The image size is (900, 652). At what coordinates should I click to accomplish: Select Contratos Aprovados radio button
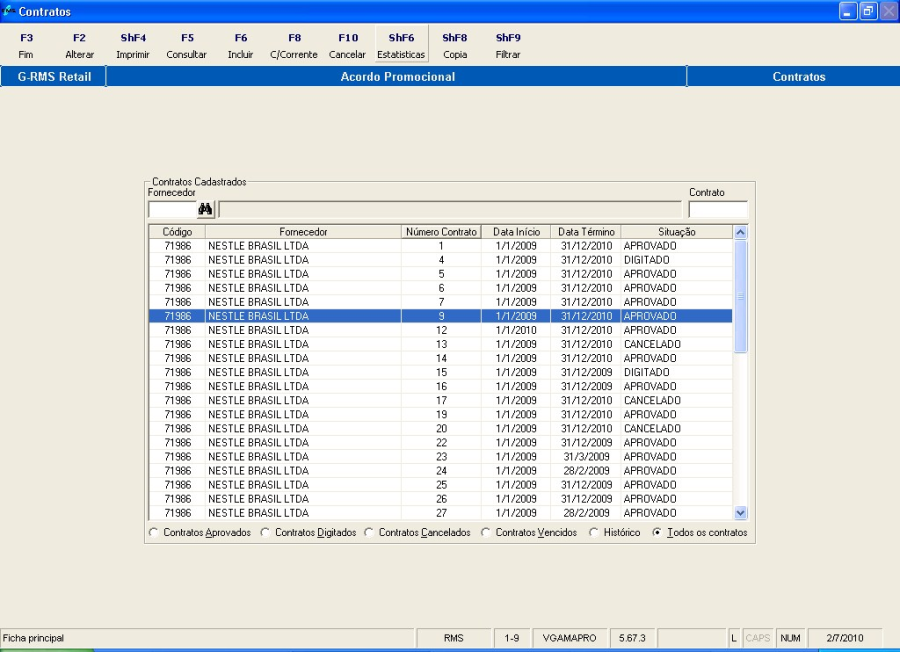click(x=154, y=533)
